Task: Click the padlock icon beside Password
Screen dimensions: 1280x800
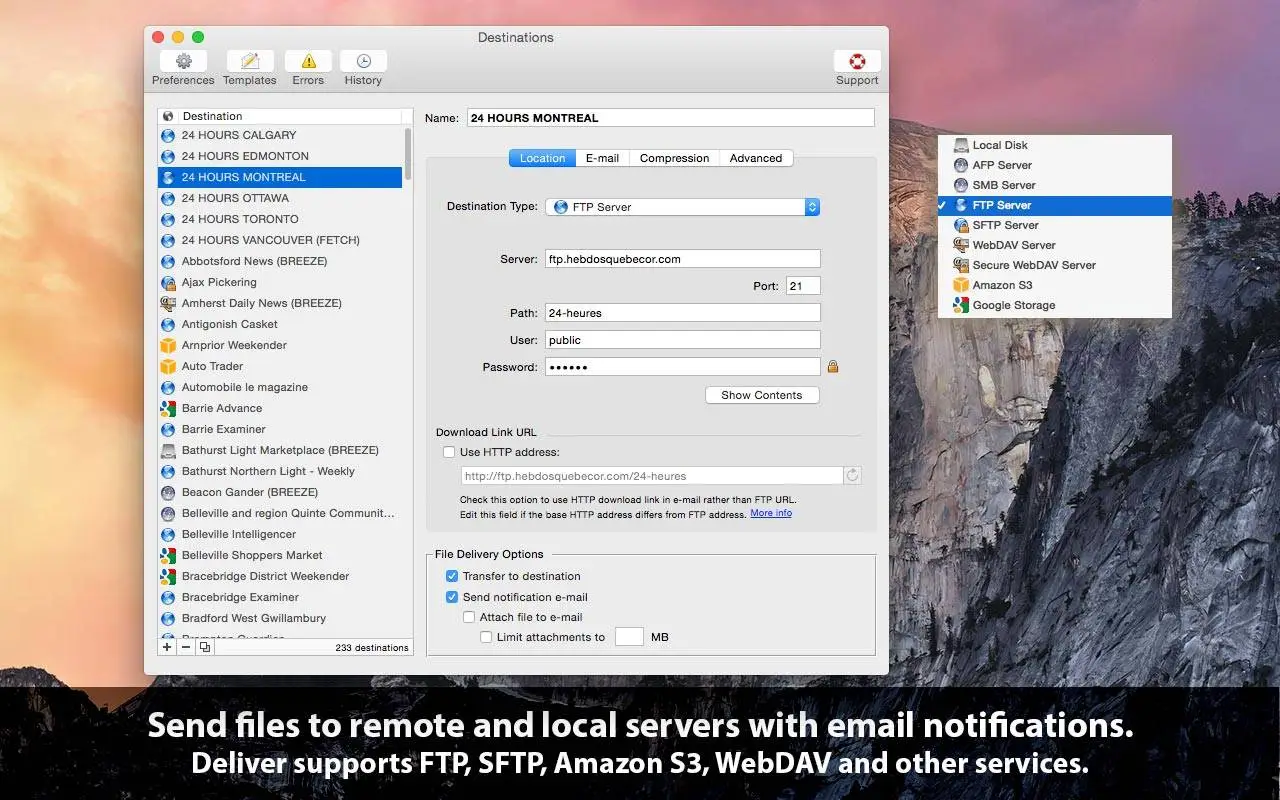Action: coord(832,367)
